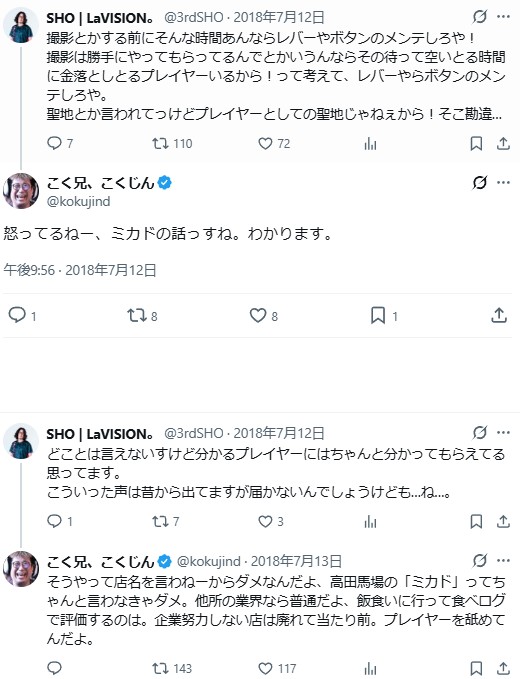Open kokujind avatar on the main tweet
Image resolution: width=520 pixels, height=679 pixels.
(21, 191)
